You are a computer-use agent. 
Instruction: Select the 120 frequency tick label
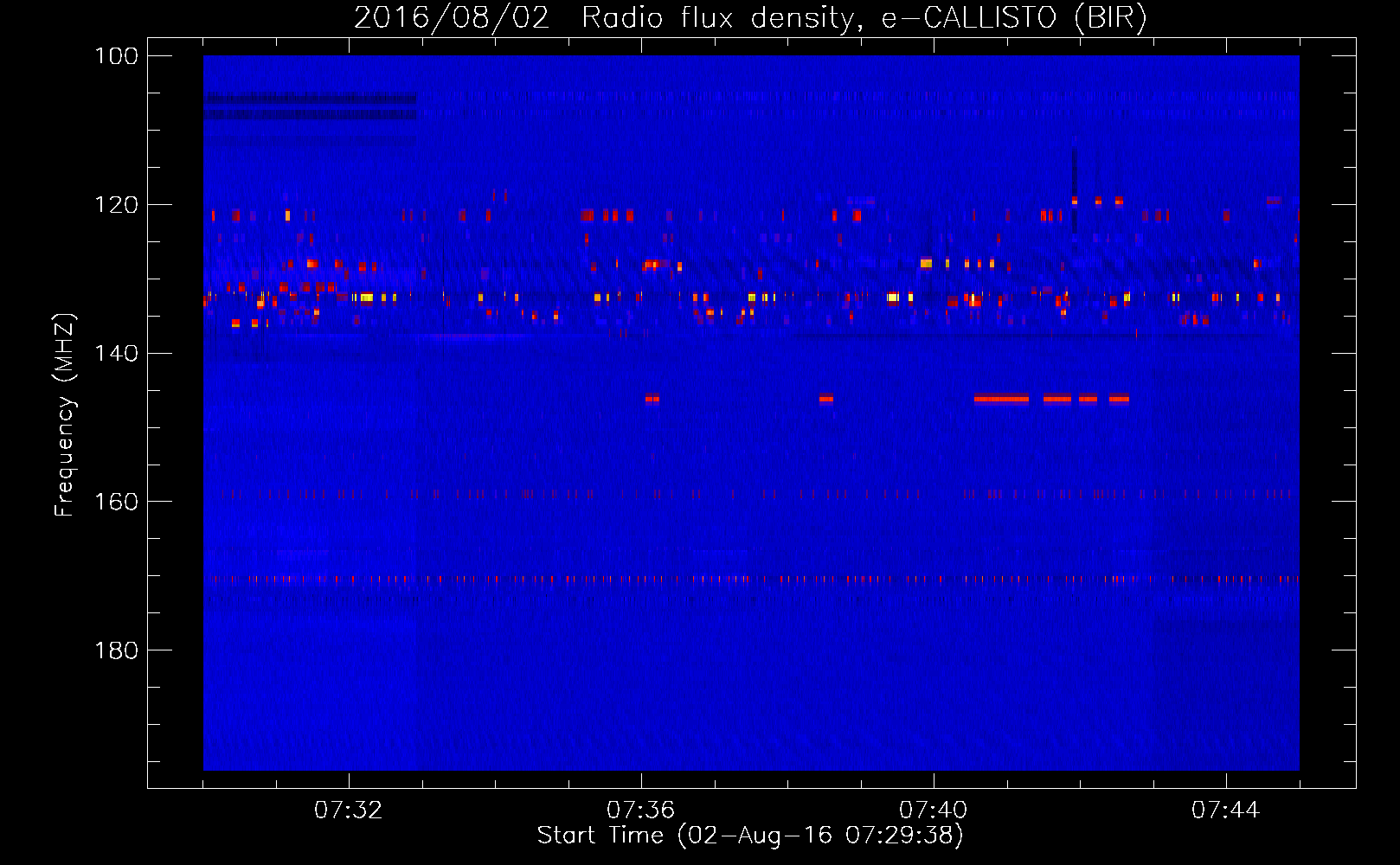[116, 205]
